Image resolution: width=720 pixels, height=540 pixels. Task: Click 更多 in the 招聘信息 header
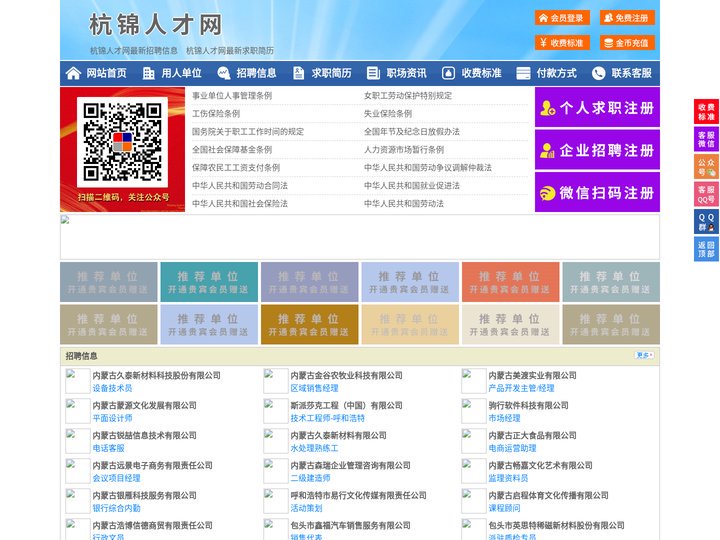(644, 355)
